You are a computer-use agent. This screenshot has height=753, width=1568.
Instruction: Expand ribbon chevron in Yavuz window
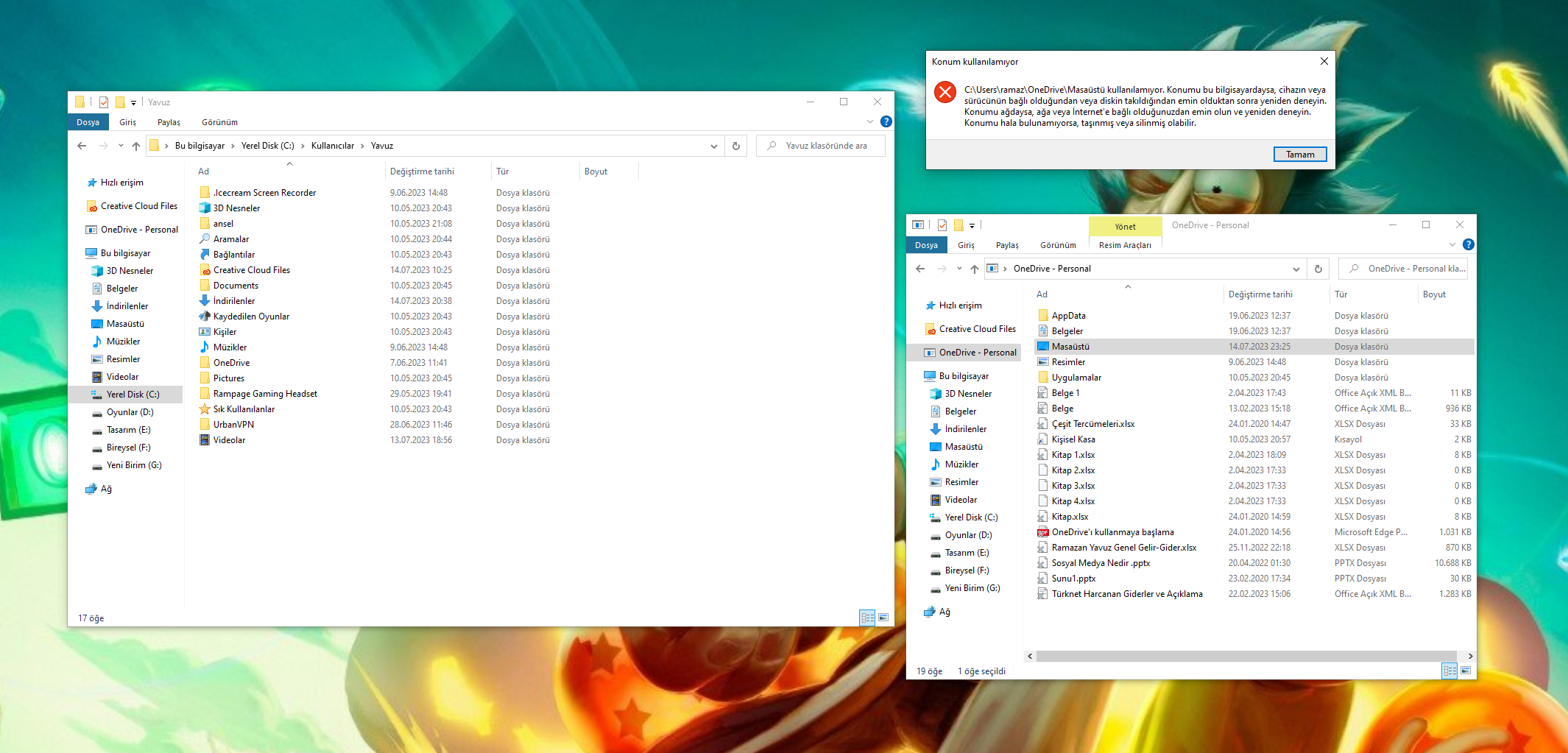pyautogui.click(x=870, y=121)
